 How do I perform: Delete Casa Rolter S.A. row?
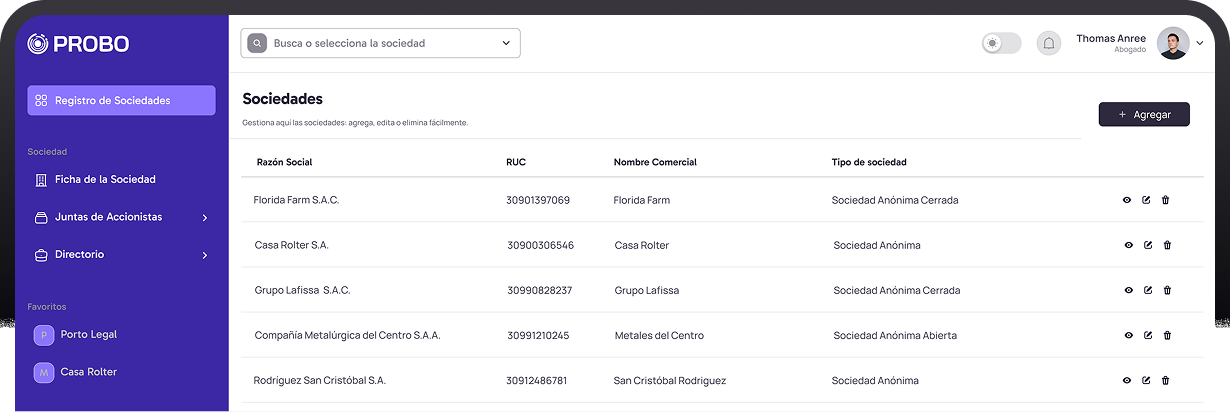pyautogui.click(x=1167, y=245)
